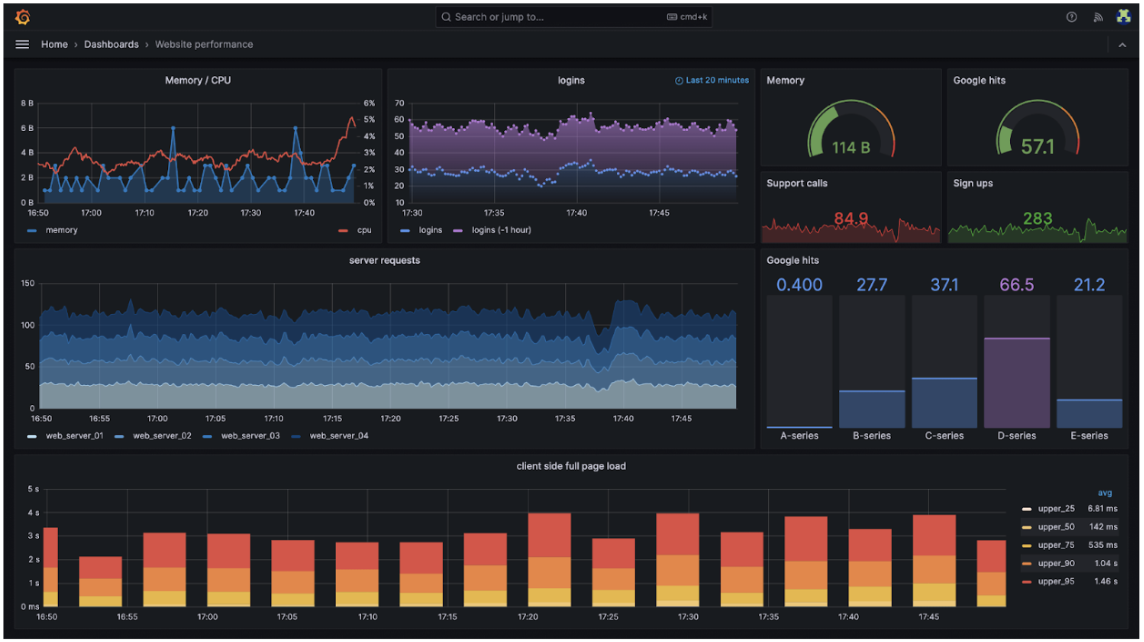The width and height of the screenshot is (1144, 642).
Task: Click the cpu legend red color swatch
Action: coord(344,231)
